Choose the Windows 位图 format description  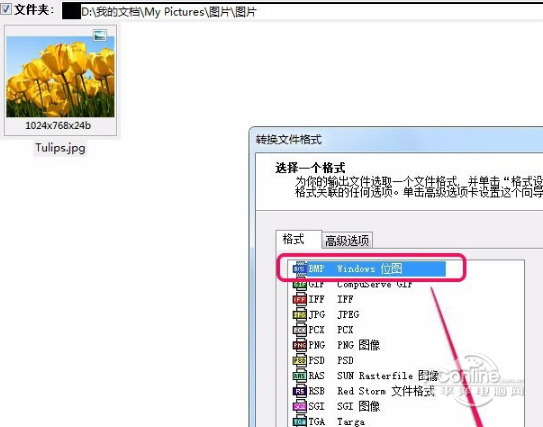pos(370,269)
